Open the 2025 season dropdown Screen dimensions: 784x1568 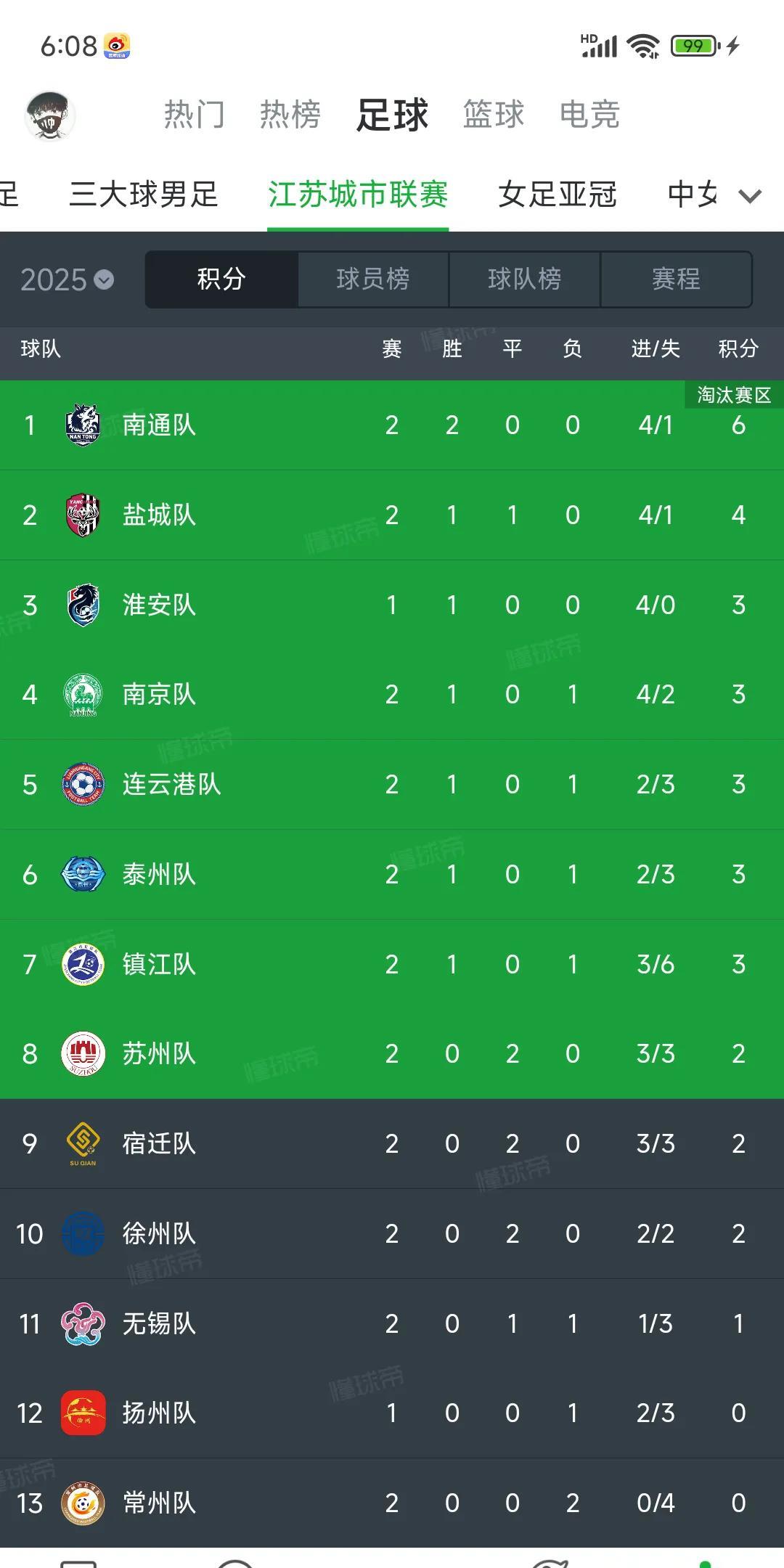[67, 279]
